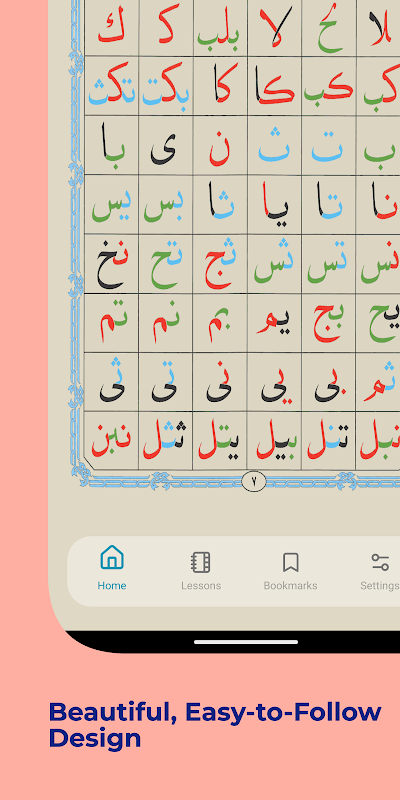Tap the Home tab icon

[112, 558]
